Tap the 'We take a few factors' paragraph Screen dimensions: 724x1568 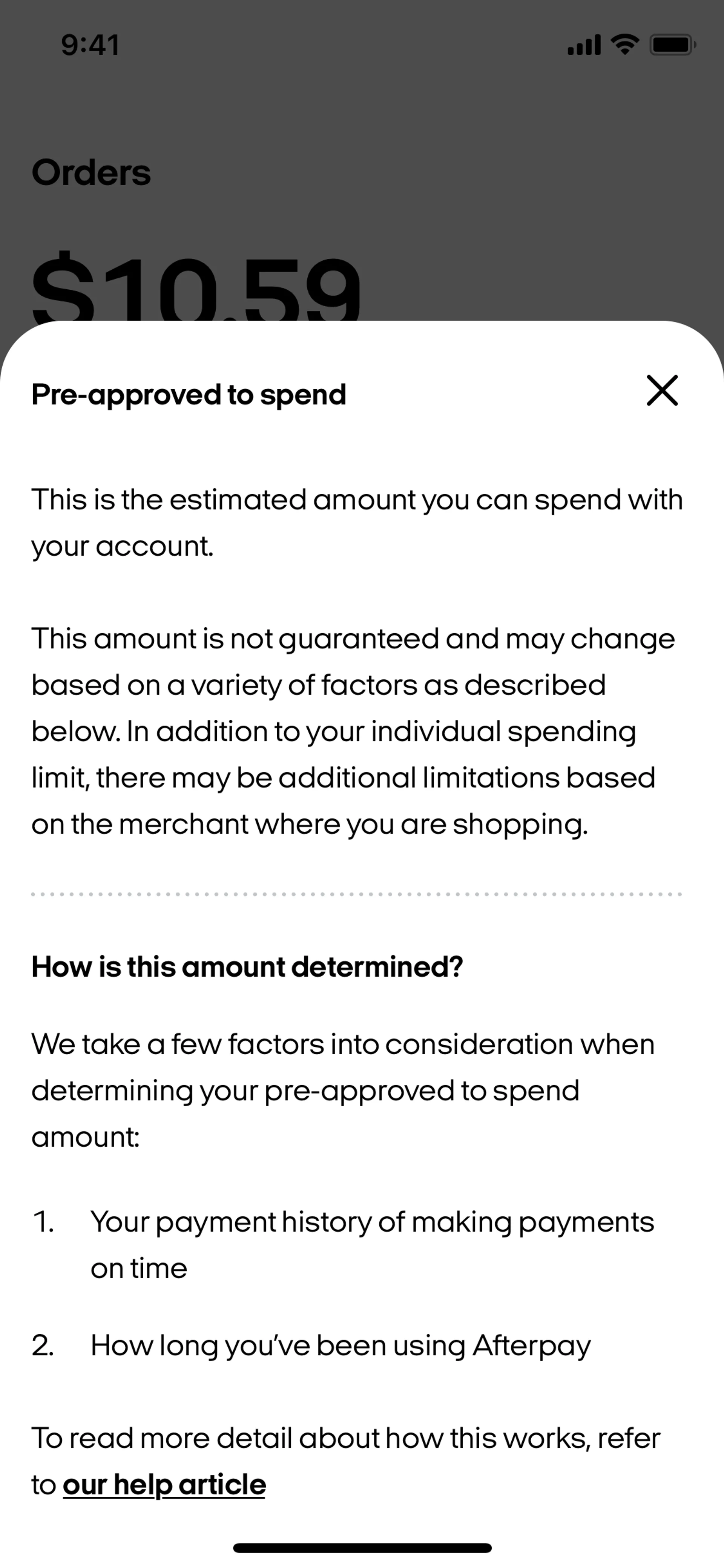(342, 1090)
